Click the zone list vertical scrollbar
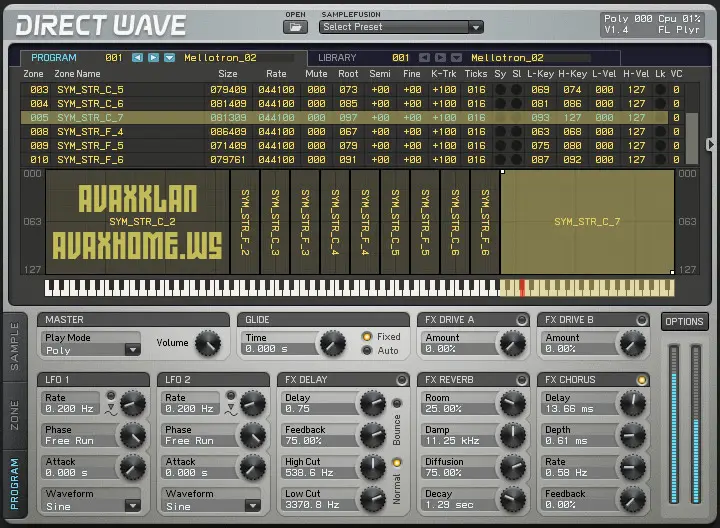 [692, 138]
